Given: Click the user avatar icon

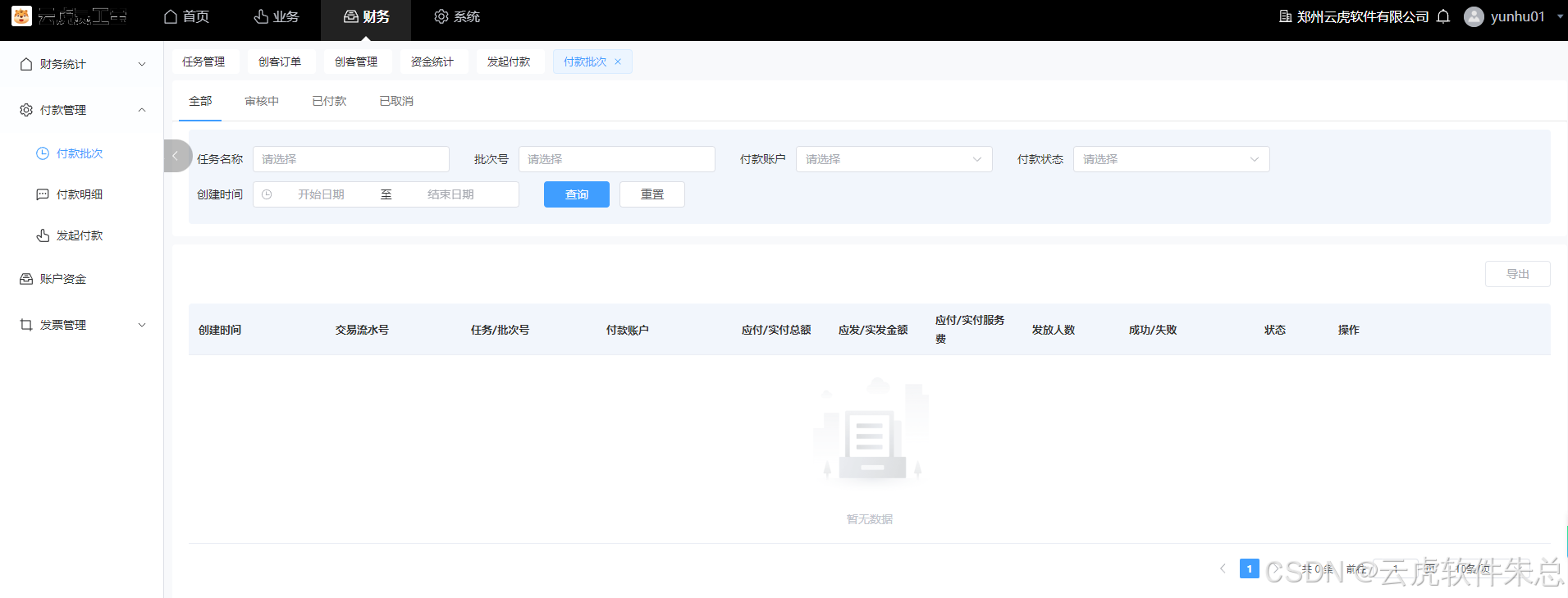Looking at the screenshot, I should pyautogui.click(x=1474, y=16).
